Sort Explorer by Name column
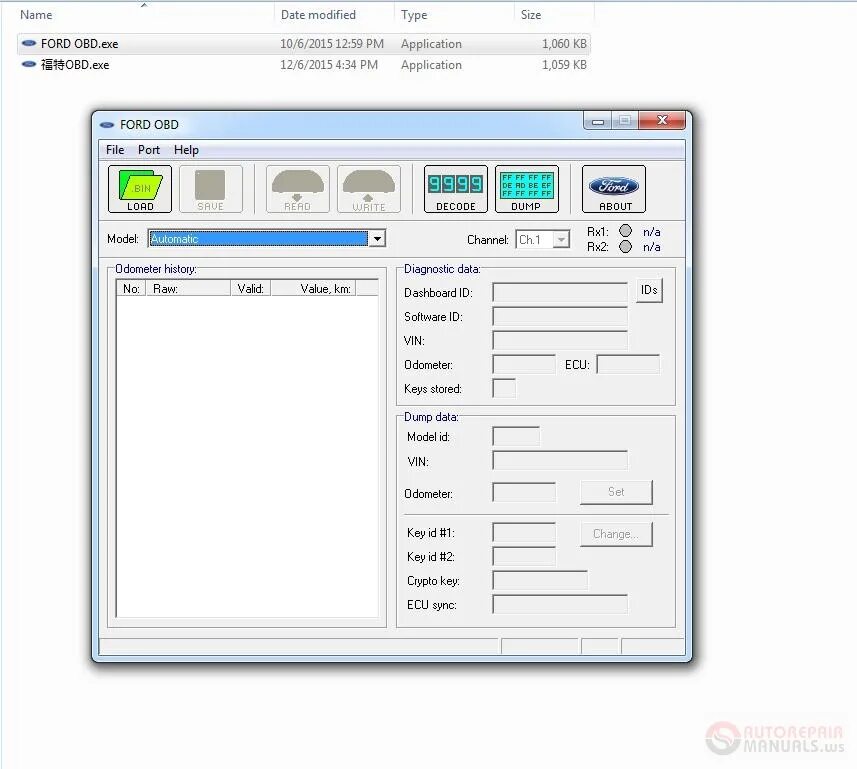The height and width of the screenshot is (769, 857). 36,15
